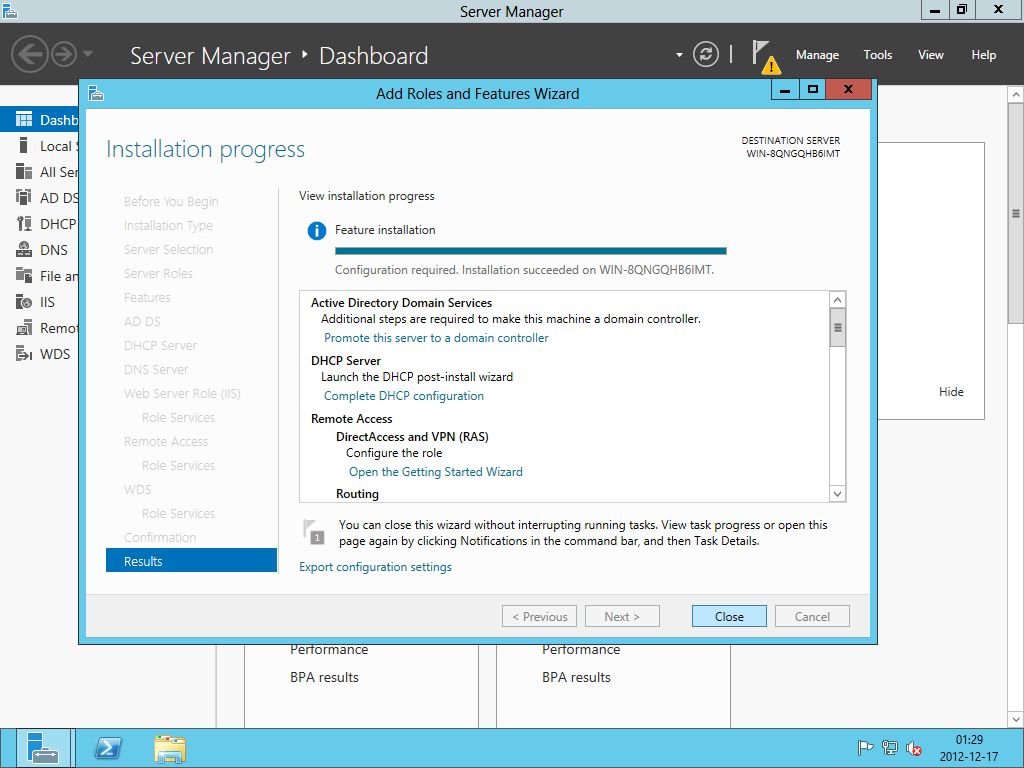Click the Active Directory Domain Services heading
The width and height of the screenshot is (1024, 768).
click(x=401, y=302)
